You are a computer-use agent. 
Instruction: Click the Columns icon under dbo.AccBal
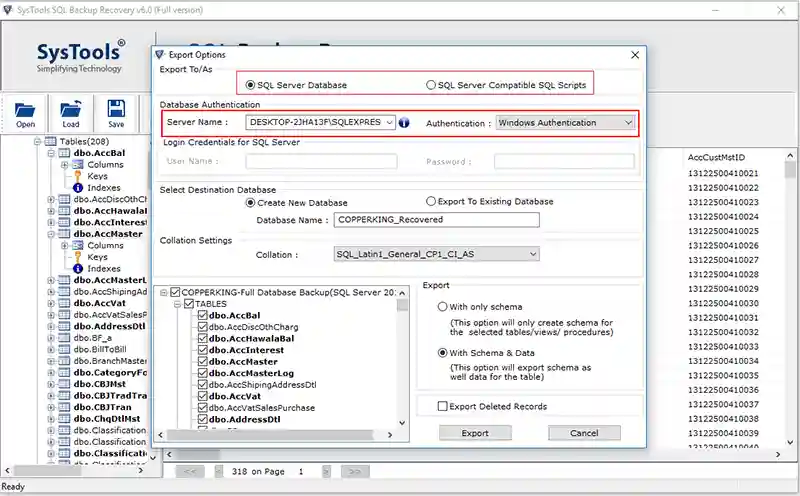coord(78,164)
